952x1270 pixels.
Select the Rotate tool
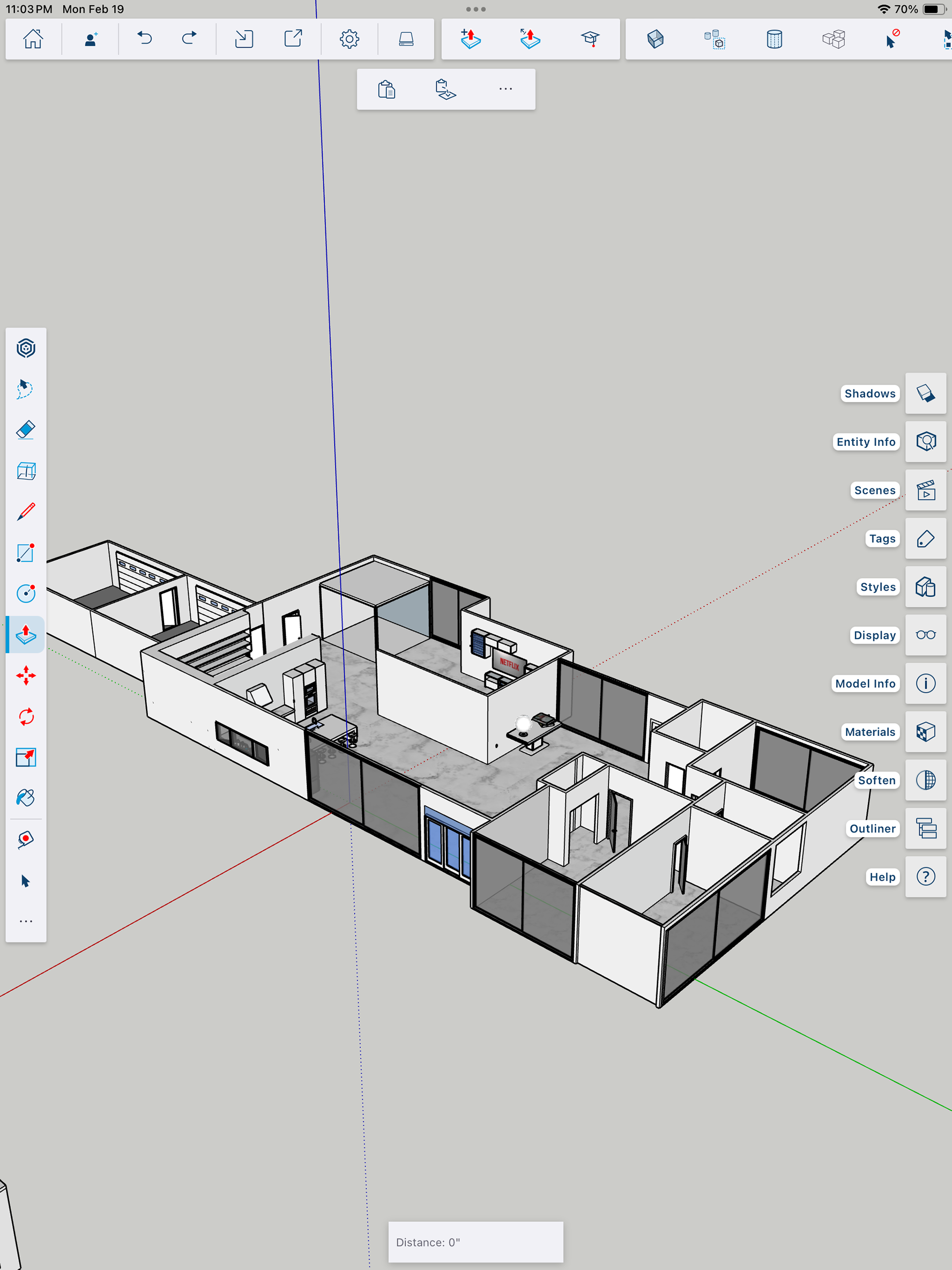pyautogui.click(x=26, y=717)
